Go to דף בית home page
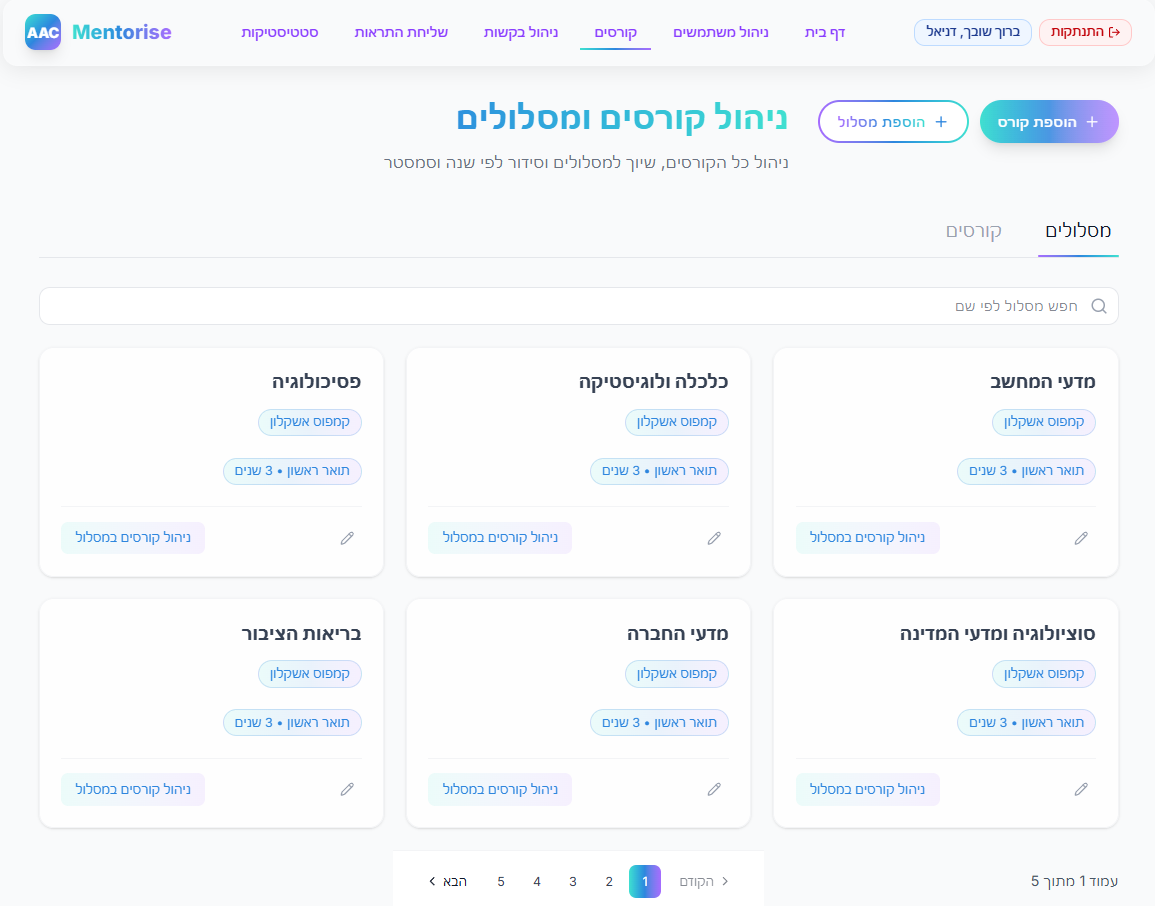Viewport: 1155px width, 906px height. click(x=825, y=32)
